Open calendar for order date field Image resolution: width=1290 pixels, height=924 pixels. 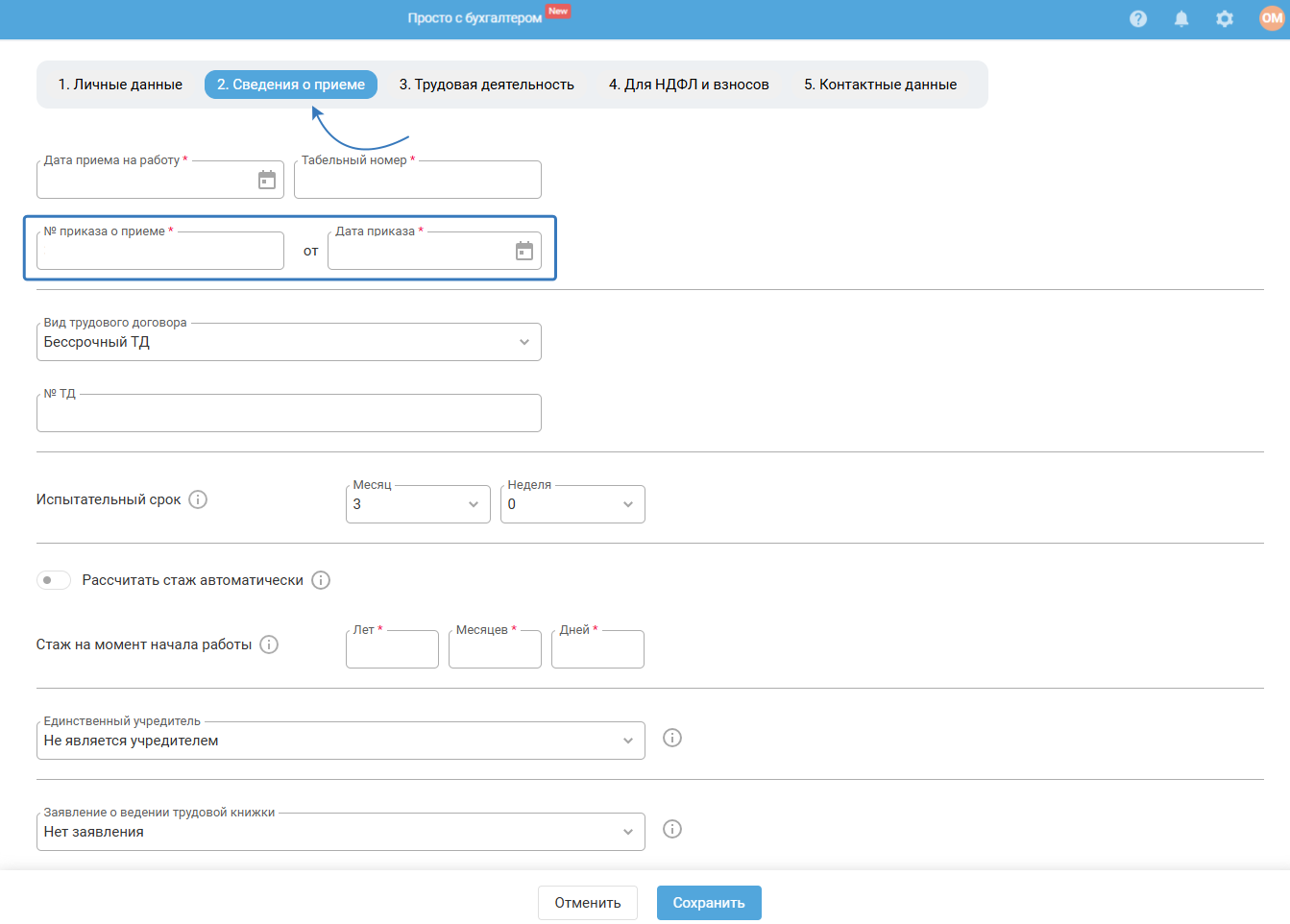[x=524, y=251]
